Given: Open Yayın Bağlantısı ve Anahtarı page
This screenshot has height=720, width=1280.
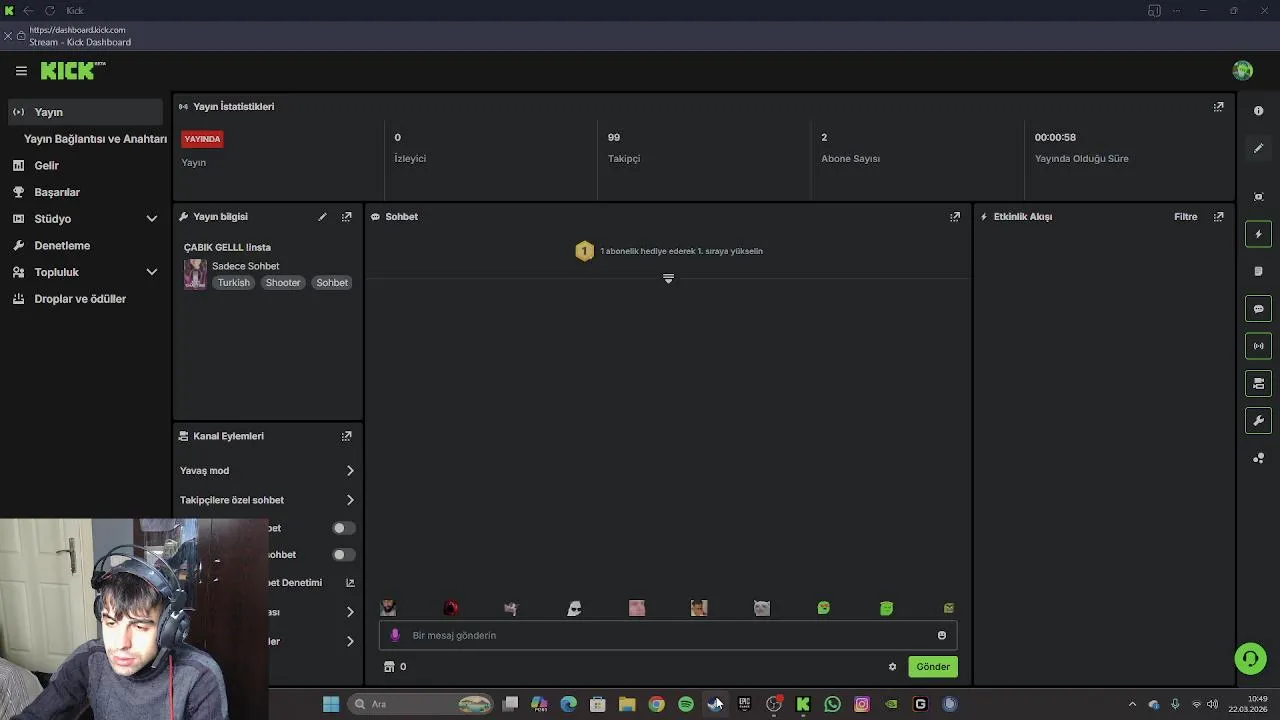Looking at the screenshot, I should coord(95,139).
